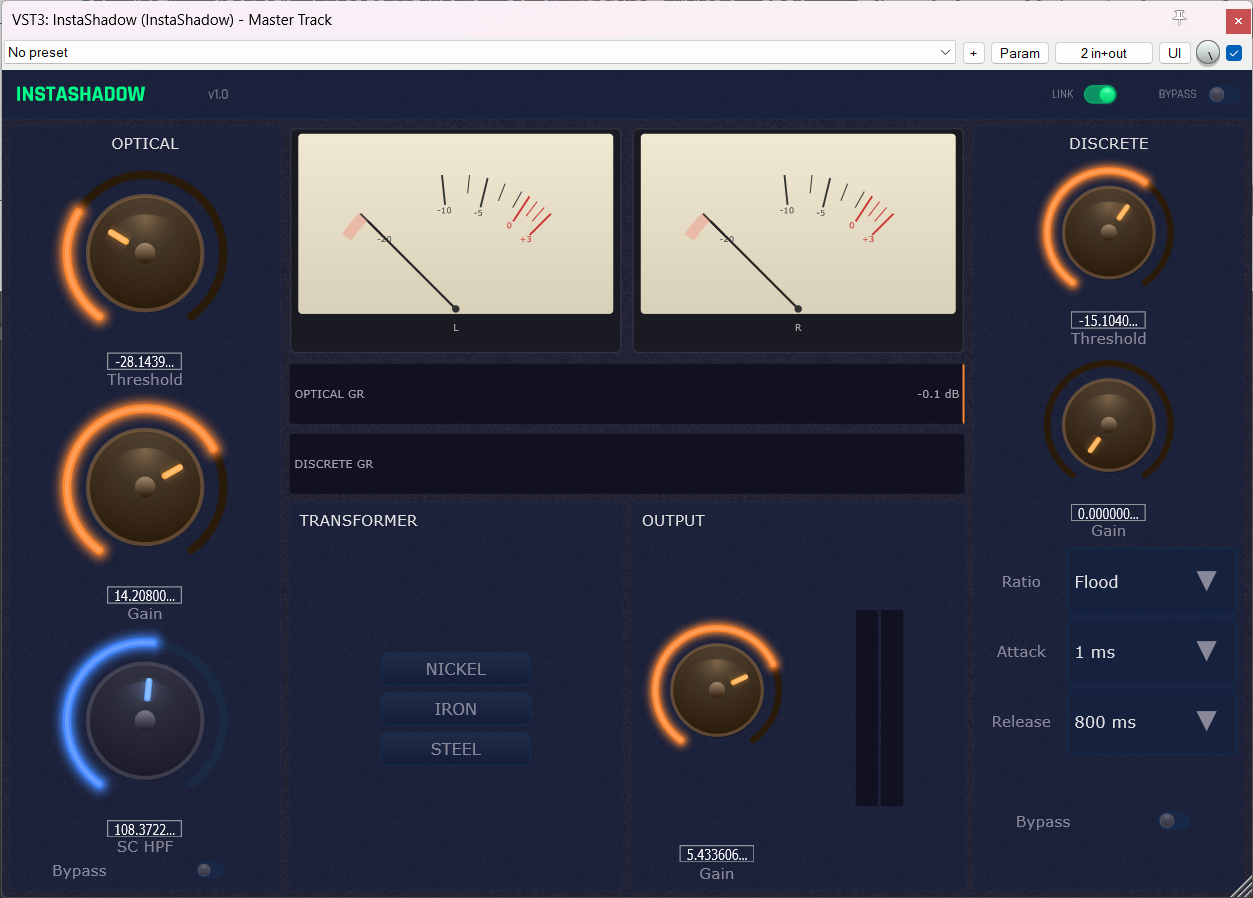
Task: Expand the Attack dropdown showing 1 ms
Action: 1151,651
